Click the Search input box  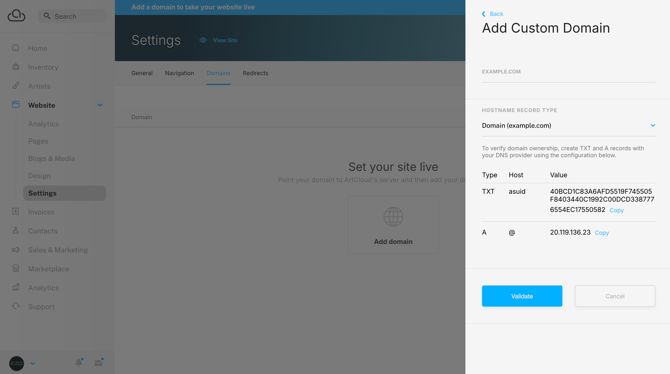(72, 16)
